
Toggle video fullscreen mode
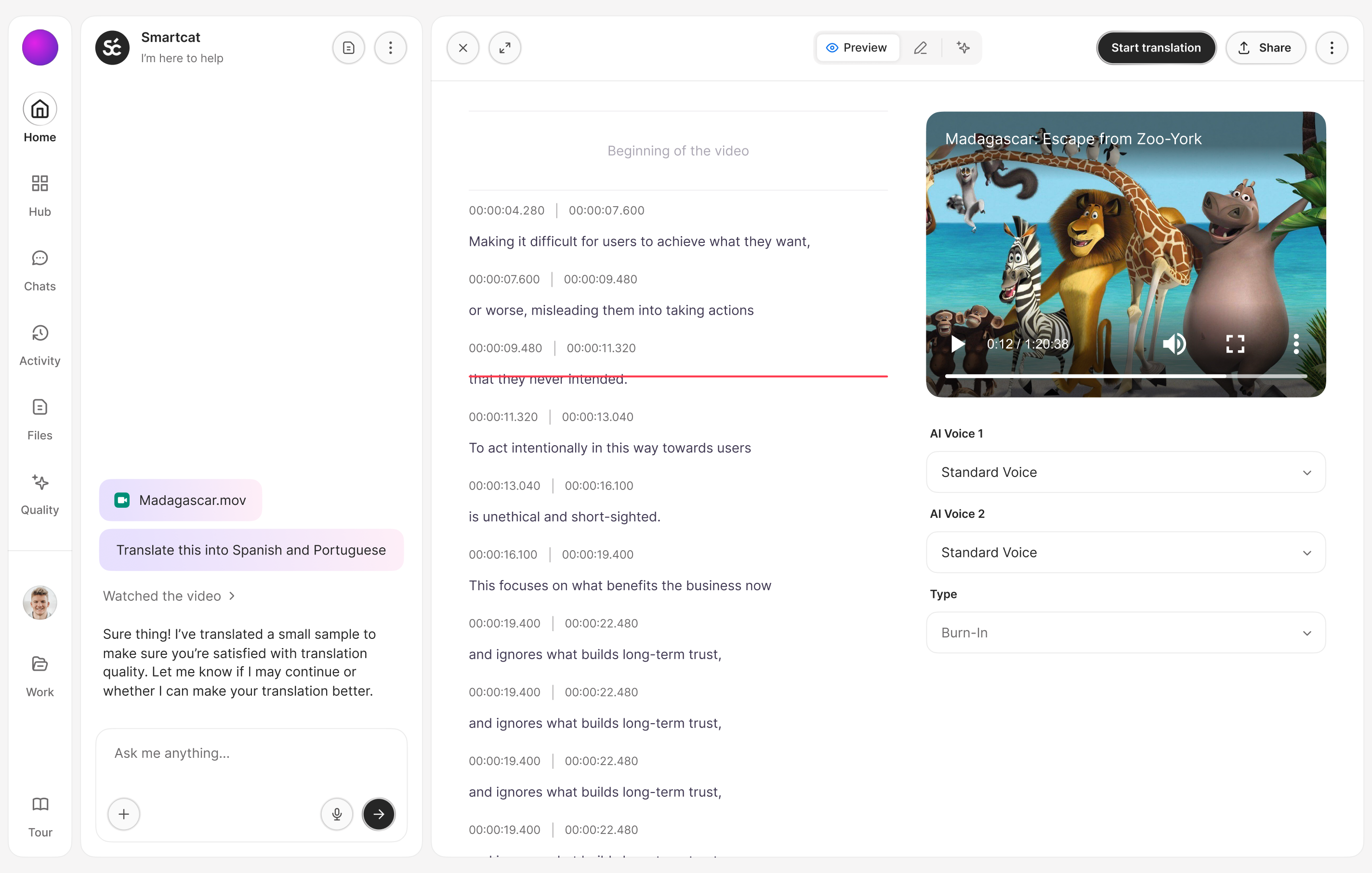1235,344
